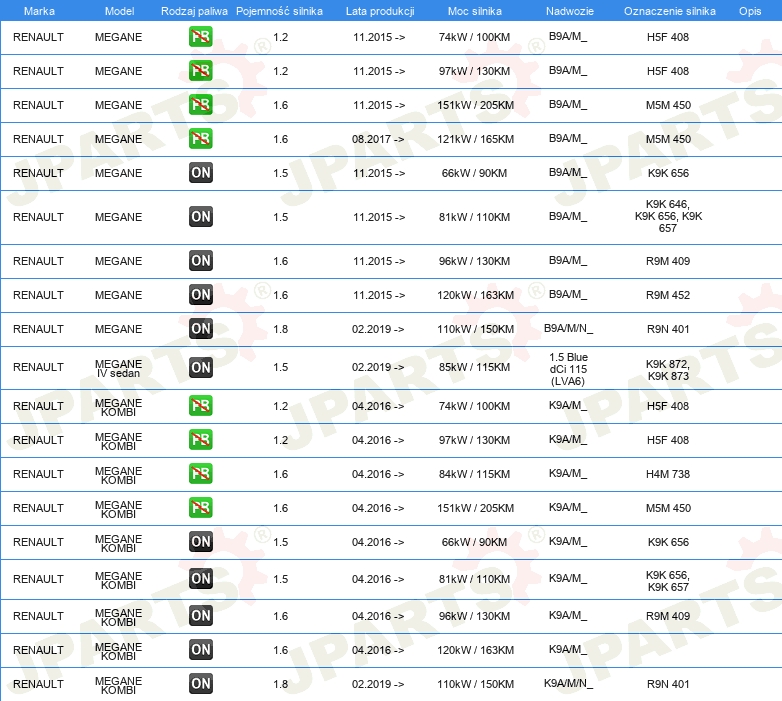782x701 pixels.
Task: Click the petrol icon for MEGANE KOMBI H4M 738
Action: [200, 474]
